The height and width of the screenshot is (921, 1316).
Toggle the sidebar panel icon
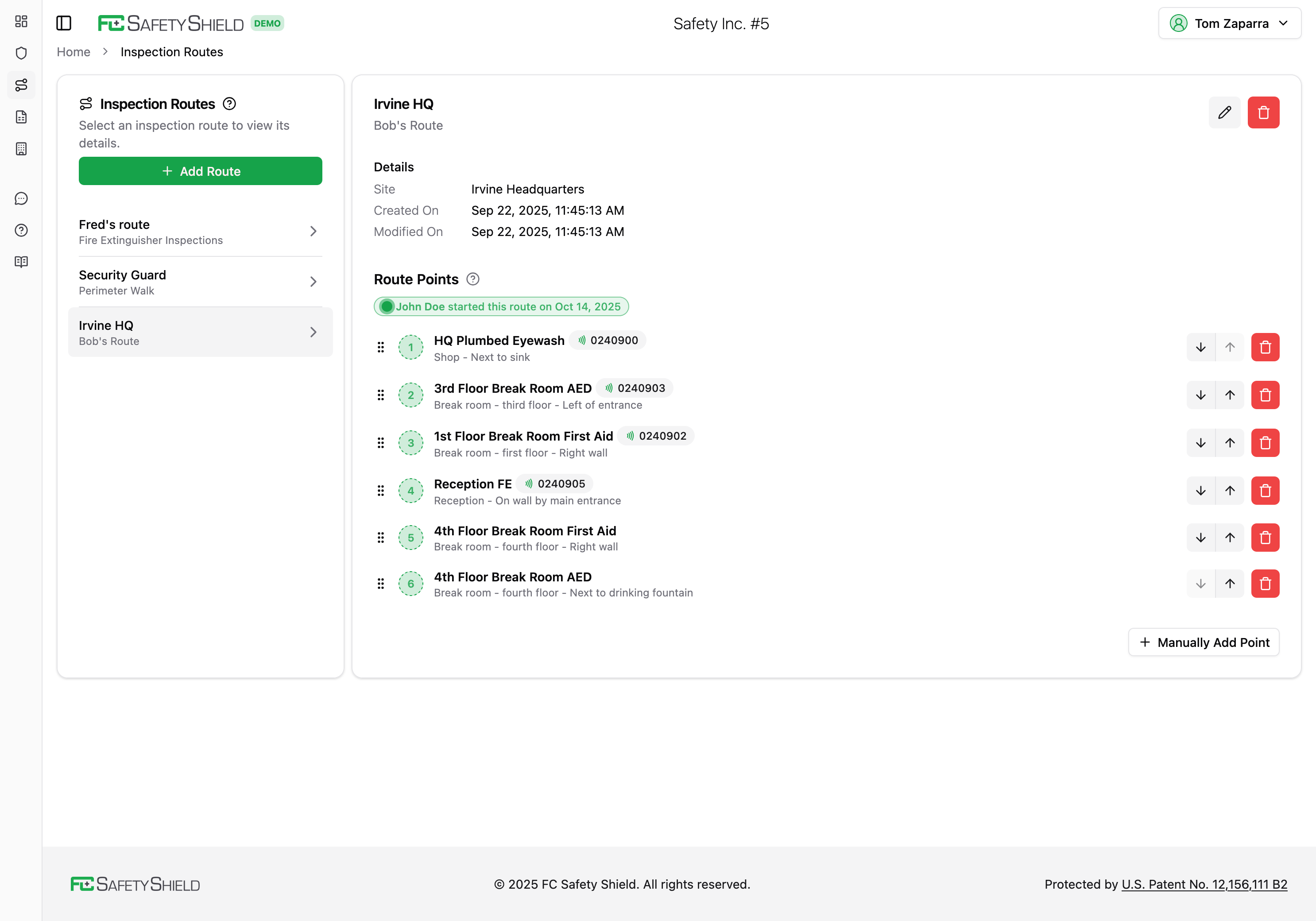[x=64, y=23]
